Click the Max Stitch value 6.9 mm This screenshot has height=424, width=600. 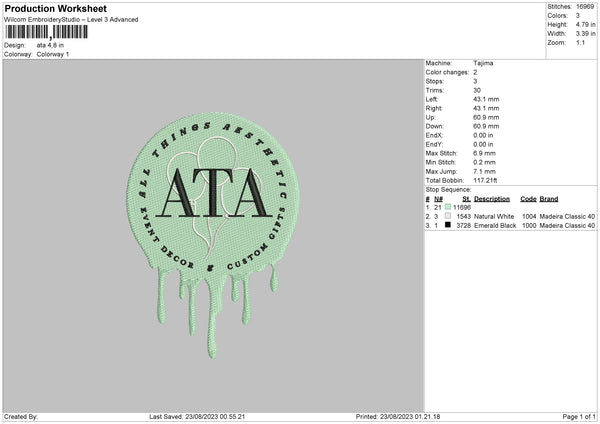click(x=484, y=153)
